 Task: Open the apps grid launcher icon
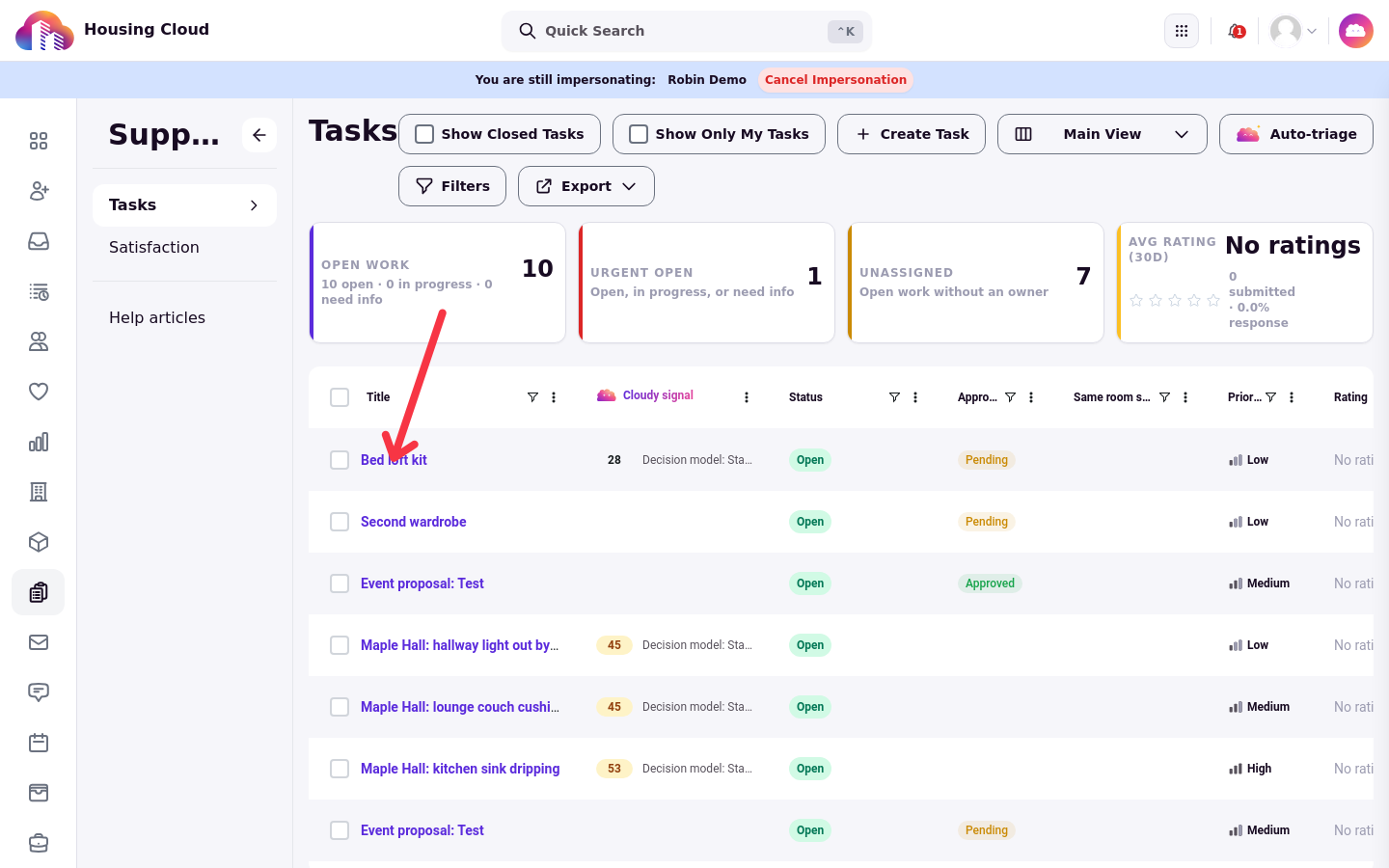click(x=1182, y=31)
